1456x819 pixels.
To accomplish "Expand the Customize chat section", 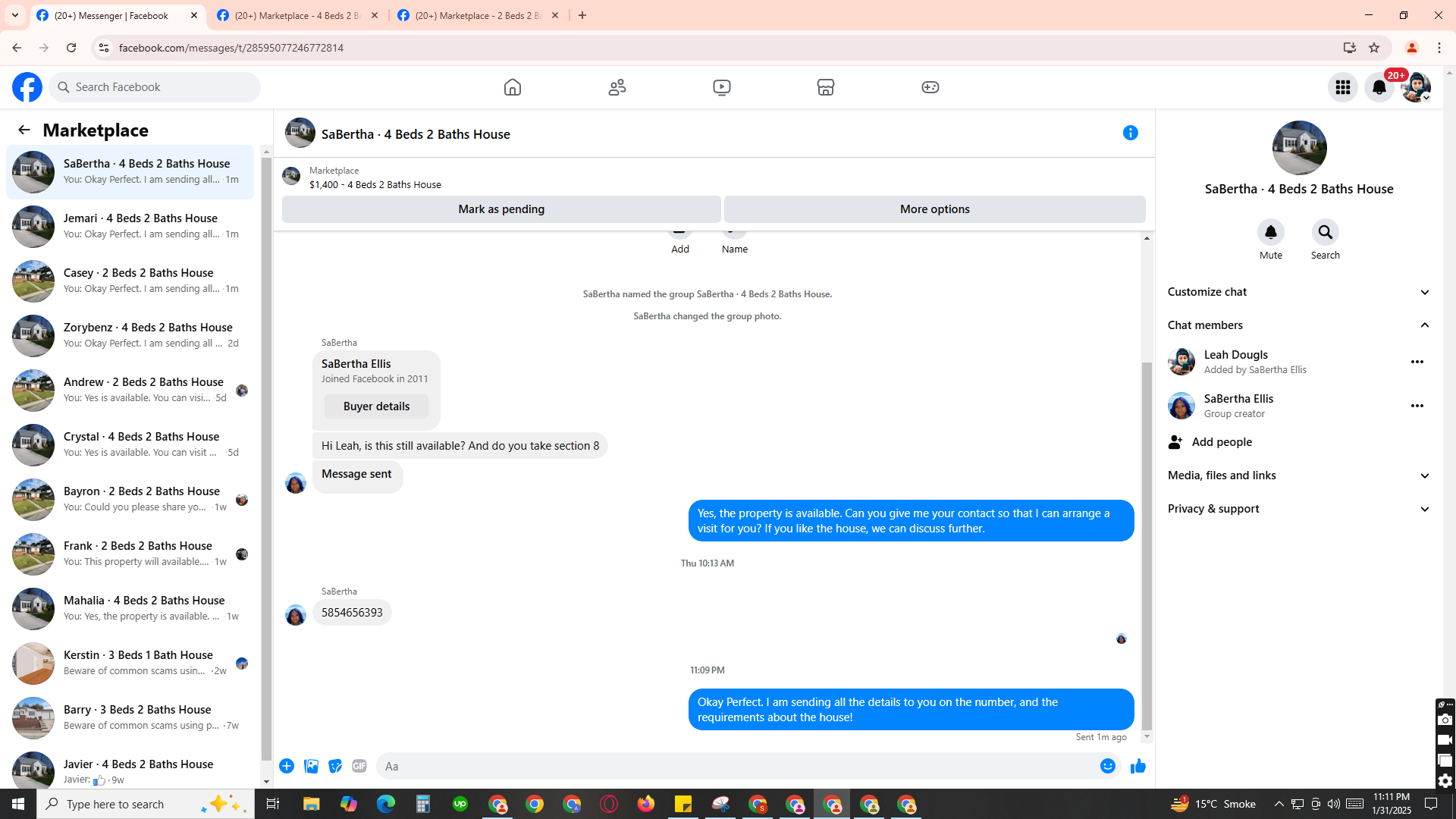I will pyautogui.click(x=1299, y=292).
